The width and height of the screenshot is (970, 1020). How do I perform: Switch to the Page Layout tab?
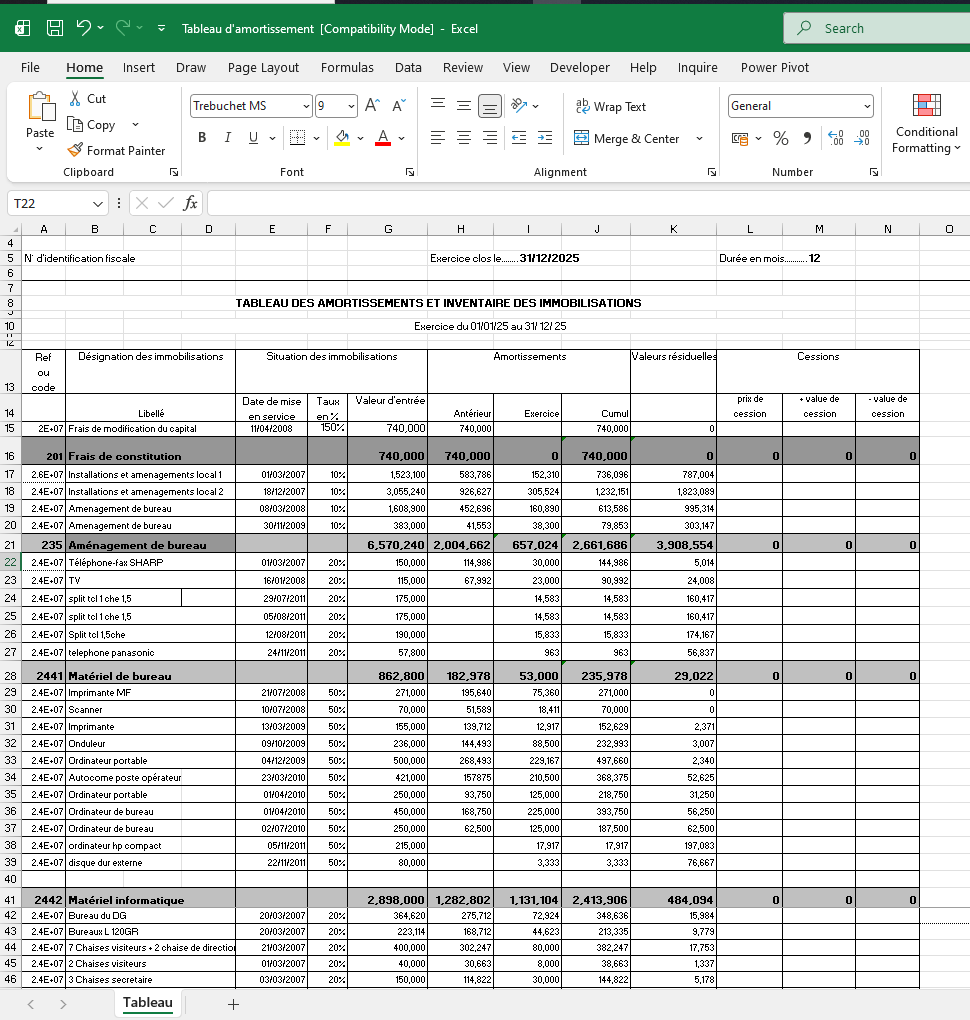pos(263,68)
